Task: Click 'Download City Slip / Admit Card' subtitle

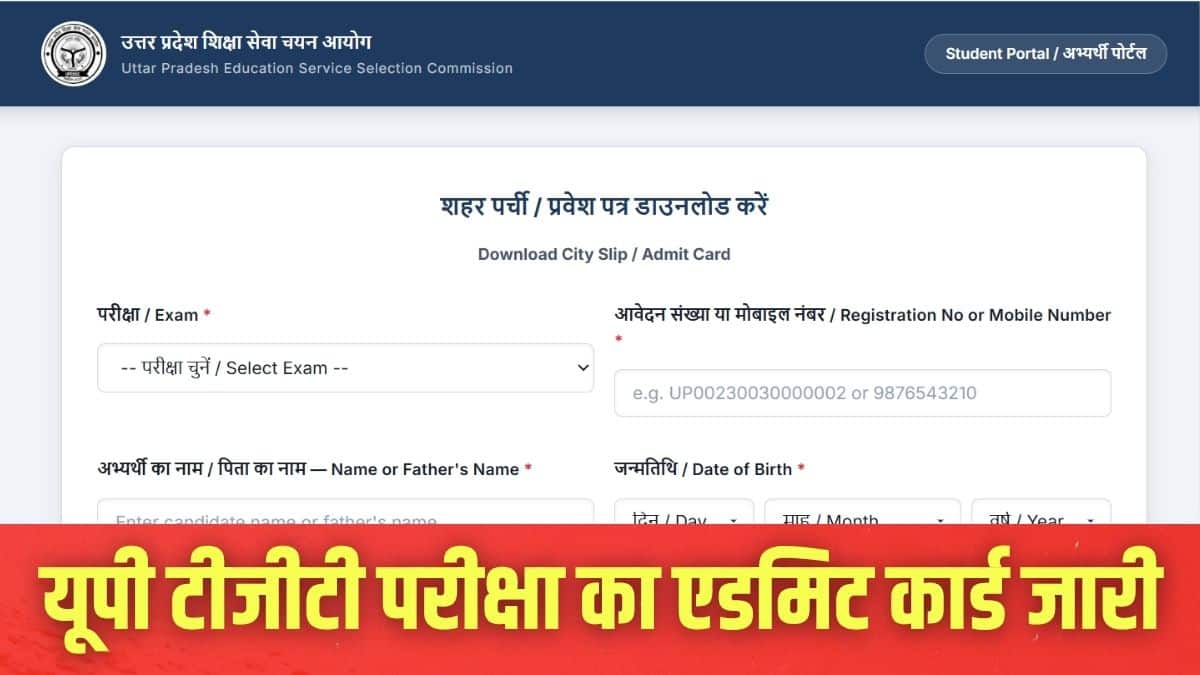Action: pos(604,254)
